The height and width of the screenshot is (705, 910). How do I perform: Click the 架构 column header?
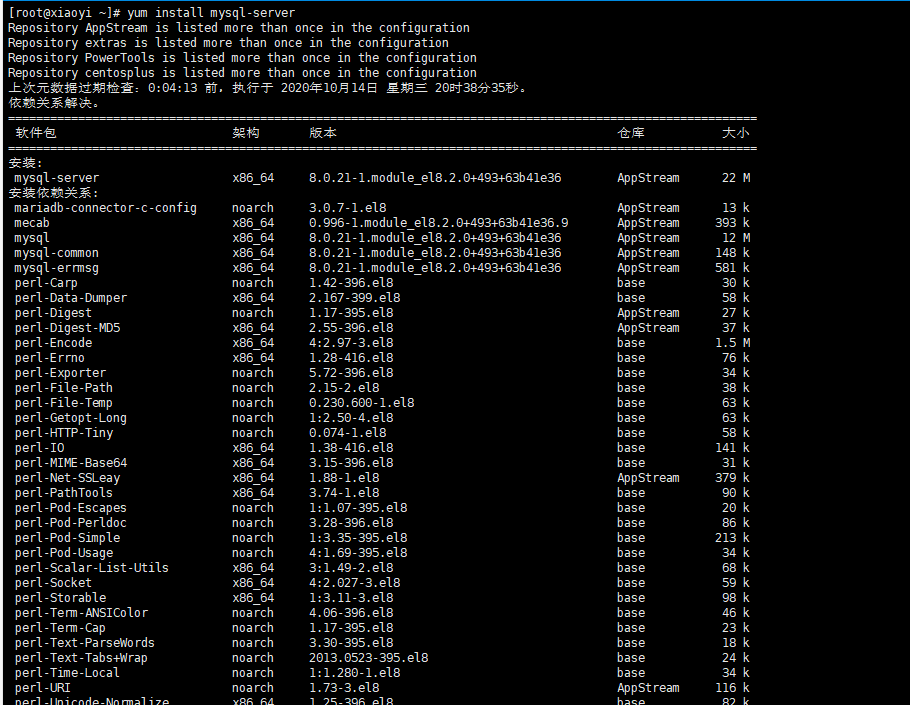245,133
